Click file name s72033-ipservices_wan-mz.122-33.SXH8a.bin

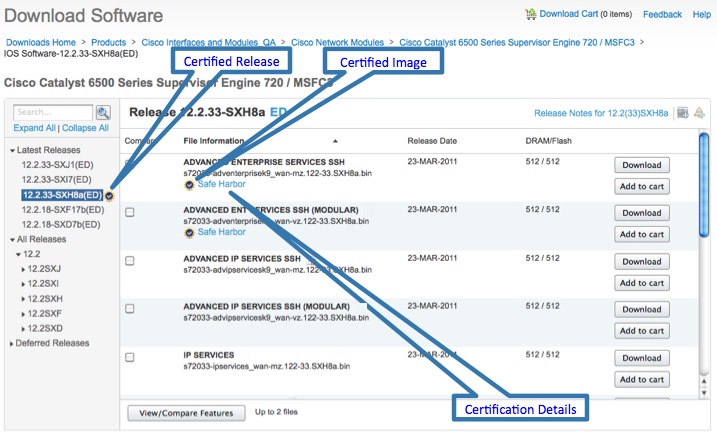pyautogui.click(x=267, y=366)
